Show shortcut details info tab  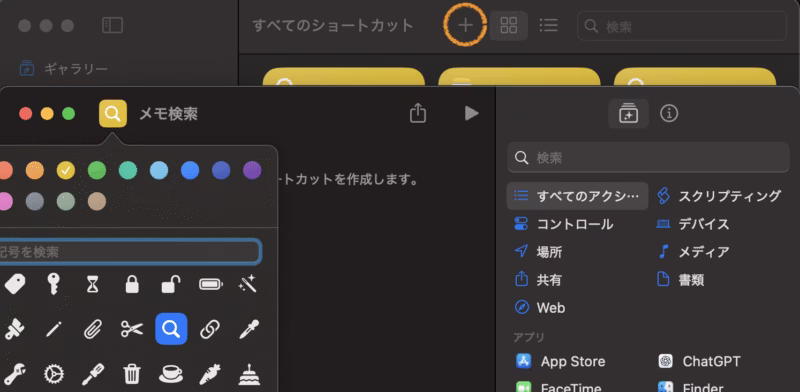pos(669,113)
